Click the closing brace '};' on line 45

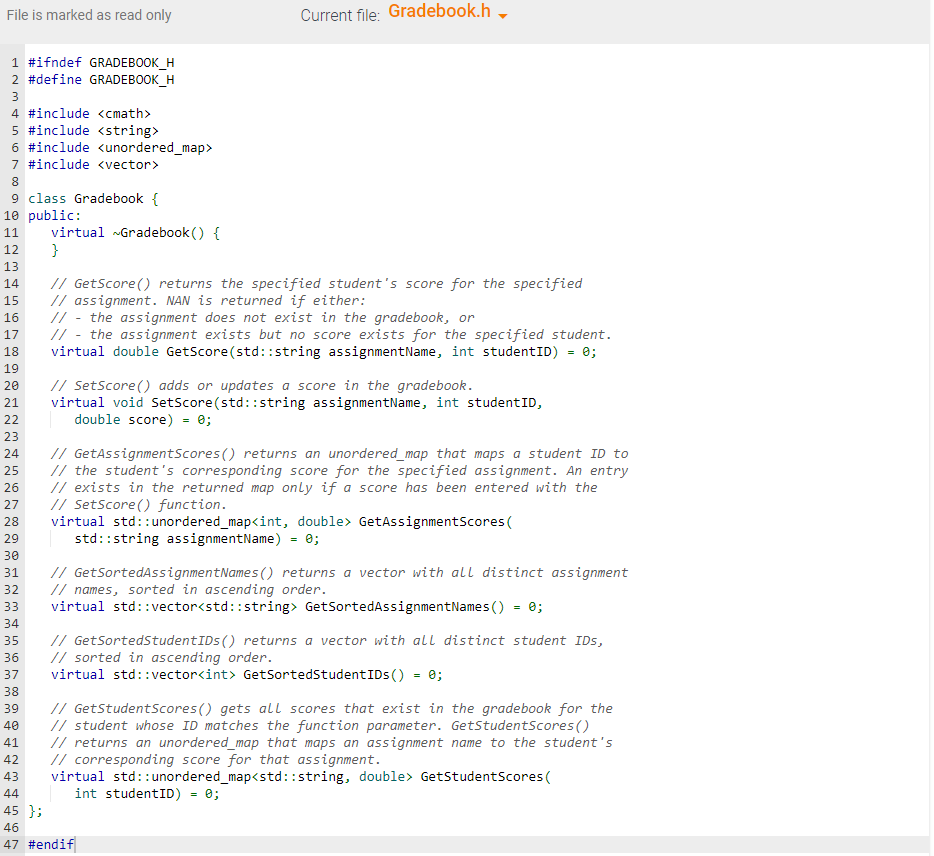[x=33, y=810]
